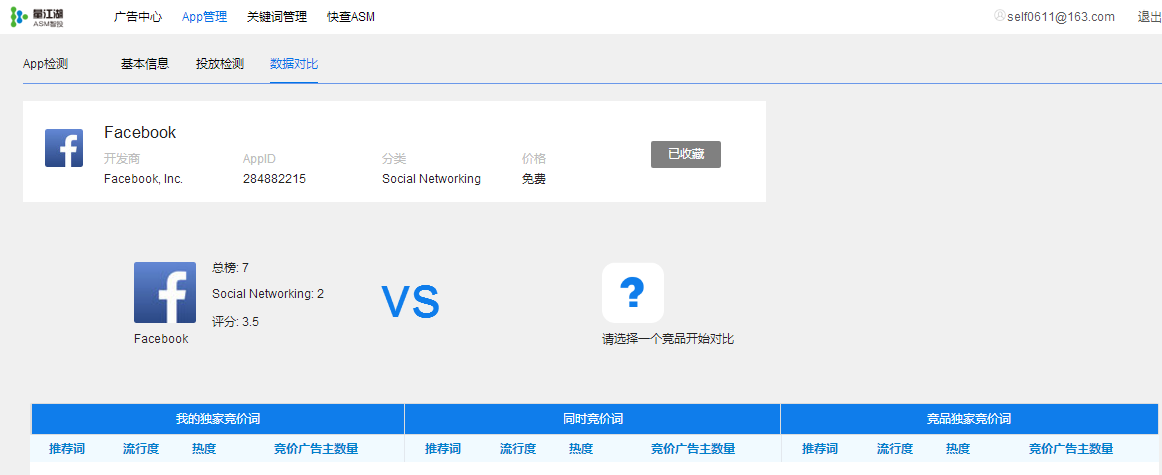The width and height of the screenshot is (1162, 475).
Task: Click the 退出 logout link
Action: (1149, 16)
